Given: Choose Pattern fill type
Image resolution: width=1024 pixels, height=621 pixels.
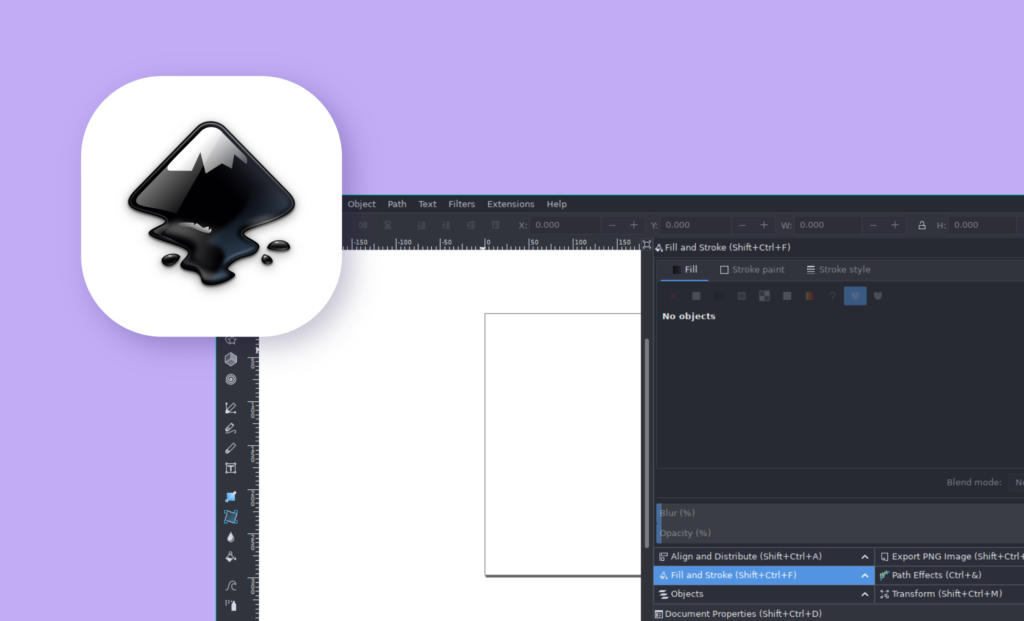Looking at the screenshot, I should pyautogui.click(x=787, y=296).
